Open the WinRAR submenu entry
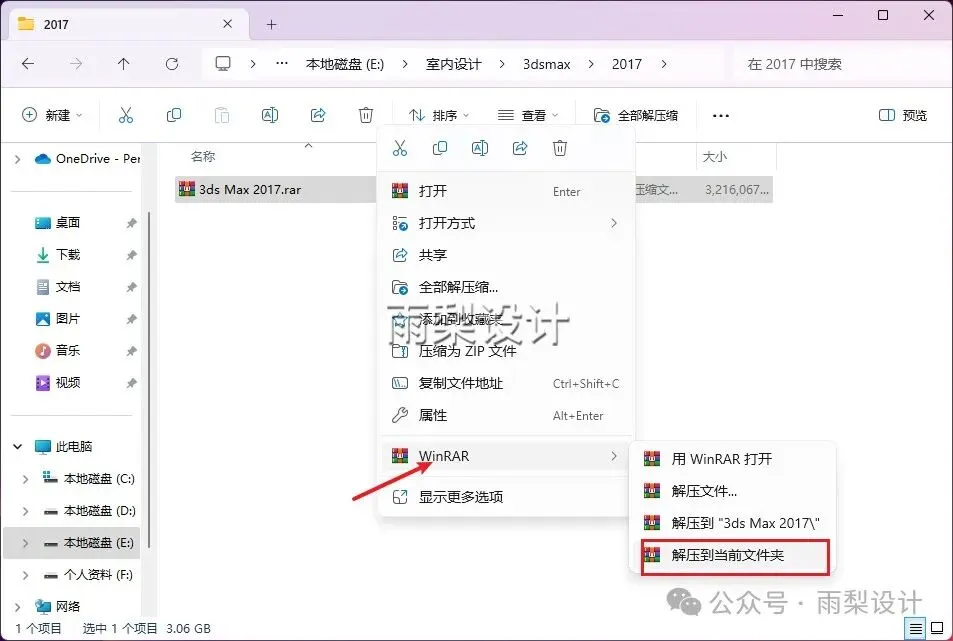This screenshot has height=641, width=953. (x=506, y=456)
